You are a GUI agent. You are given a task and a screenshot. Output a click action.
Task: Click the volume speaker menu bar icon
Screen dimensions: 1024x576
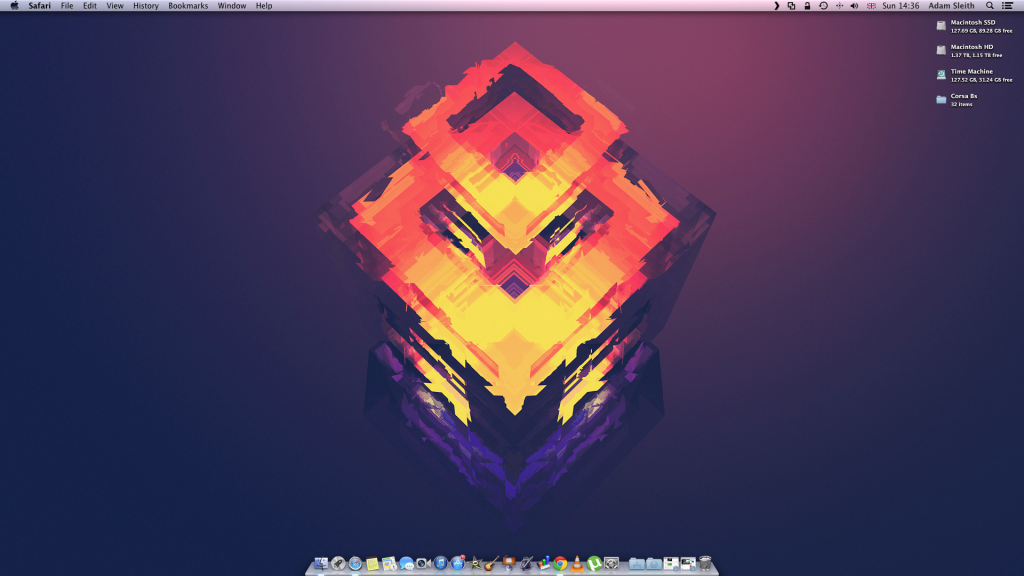pos(854,6)
